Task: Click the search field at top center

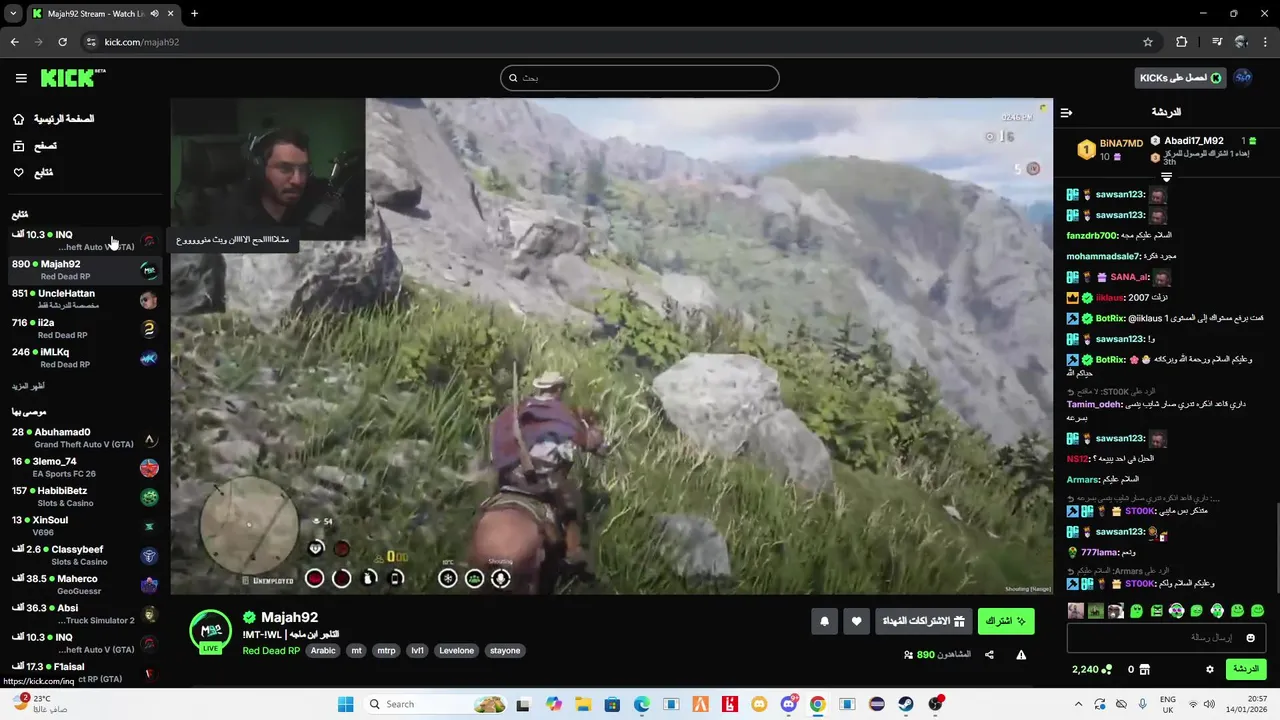Action: pos(640,78)
